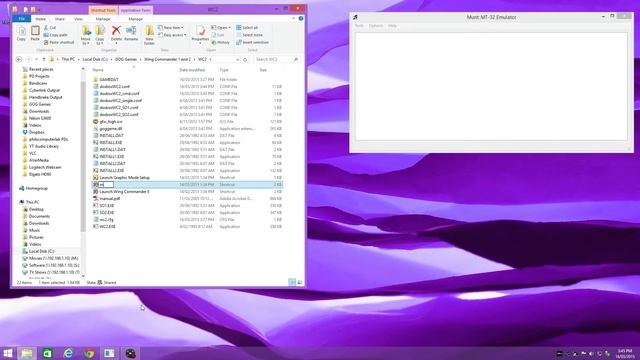Click the Edit button in Open group
The image size is (640, 360).
click(x=218, y=35)
